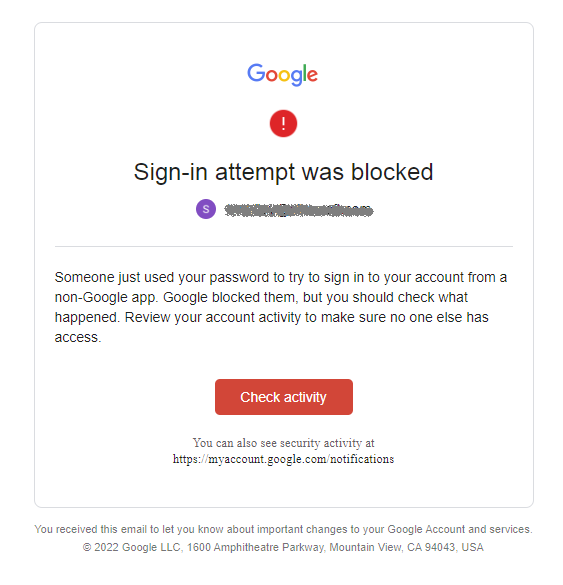The height and width of the screenshot is (585, 563).
Task: Click the "© 2022 Google LLC" copyright text
Action: pos(132,547)
